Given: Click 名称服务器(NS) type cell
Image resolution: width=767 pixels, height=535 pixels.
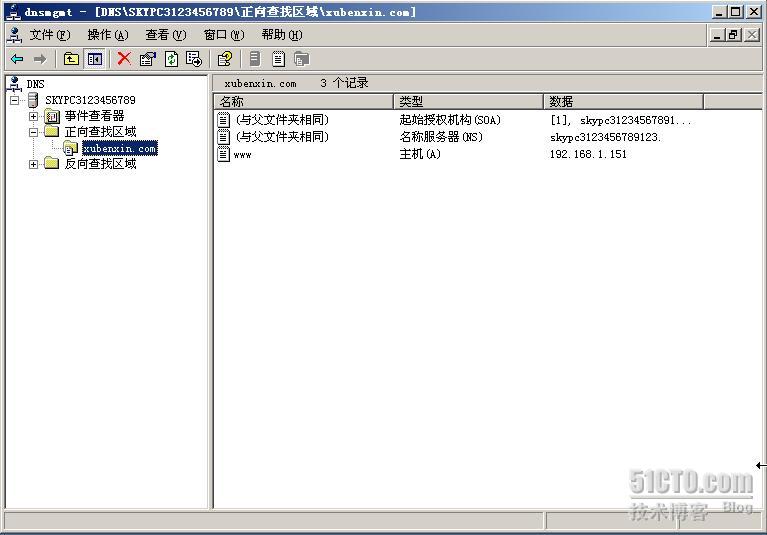Looking at the screenshot, I should point(441,137).
